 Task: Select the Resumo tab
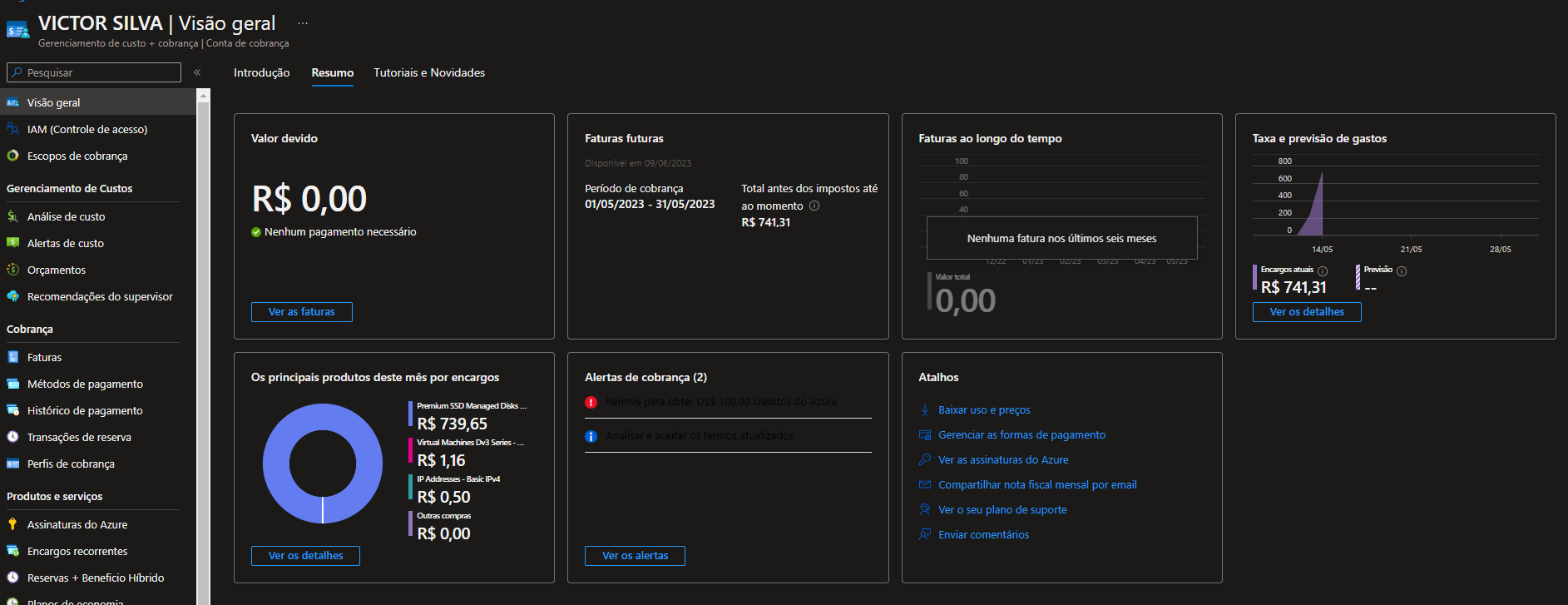[x=333, y=72]
